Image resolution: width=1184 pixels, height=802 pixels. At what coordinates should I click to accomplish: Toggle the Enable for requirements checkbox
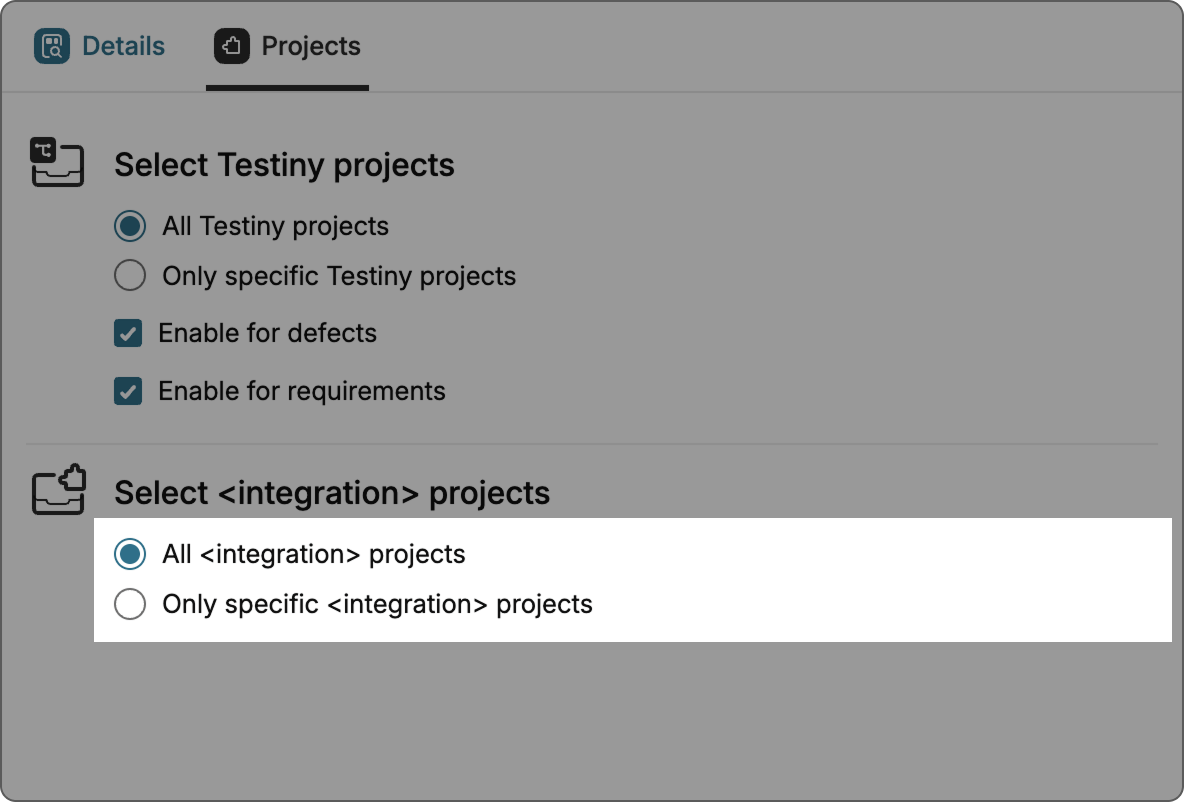(x=128, y=391)
